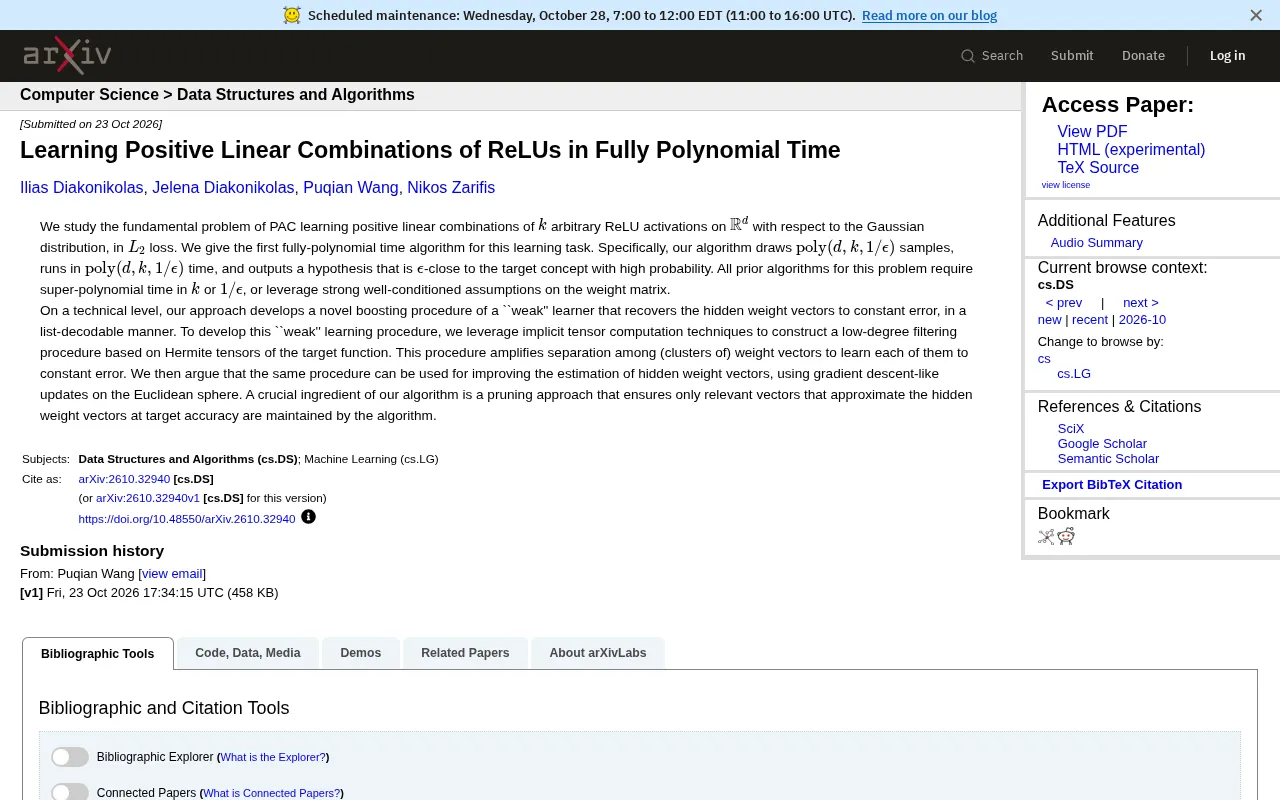The image size is (1280, 800).
Task: Click Log in in header
Action: (1227, 56)
